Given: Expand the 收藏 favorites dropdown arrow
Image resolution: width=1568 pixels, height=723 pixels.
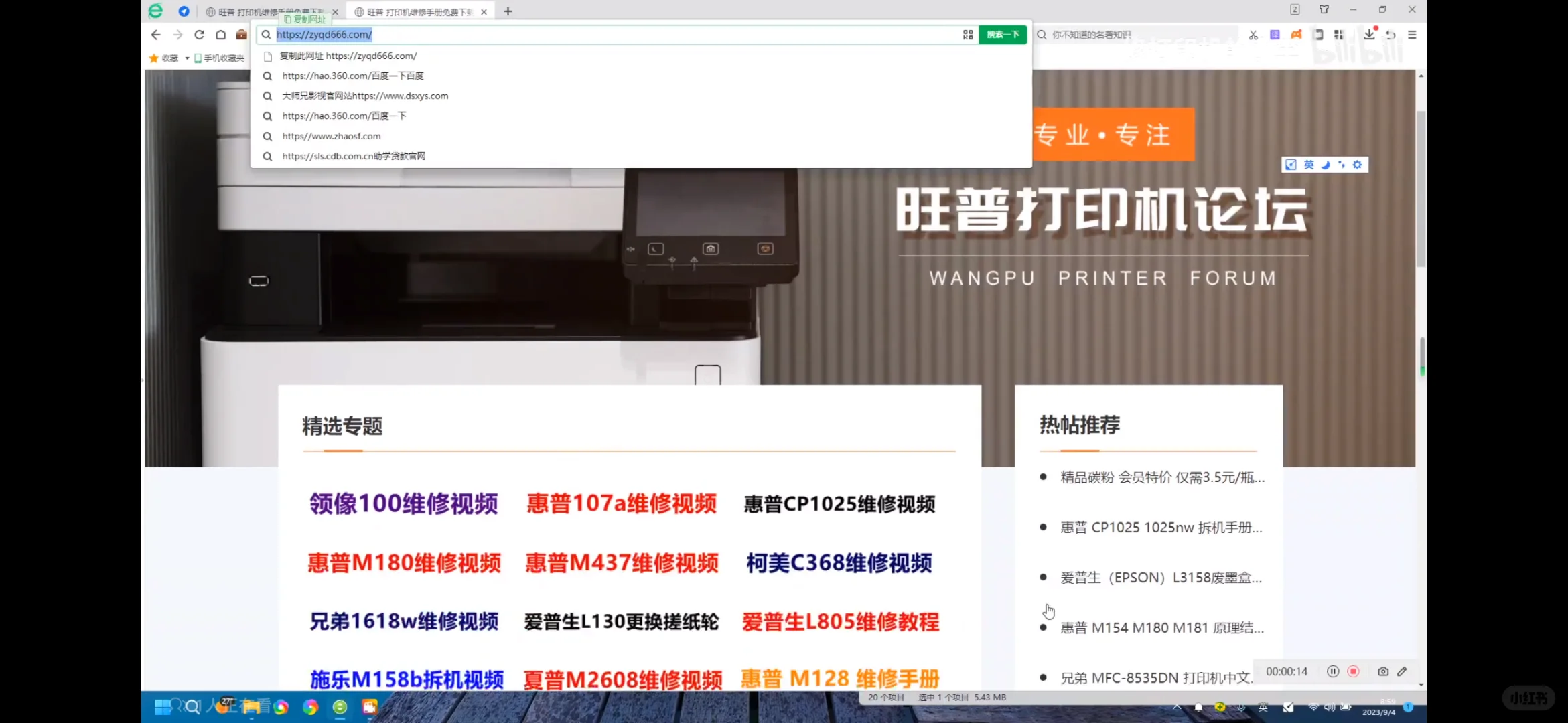Looking at the screenshot, I should click(187, 58).
